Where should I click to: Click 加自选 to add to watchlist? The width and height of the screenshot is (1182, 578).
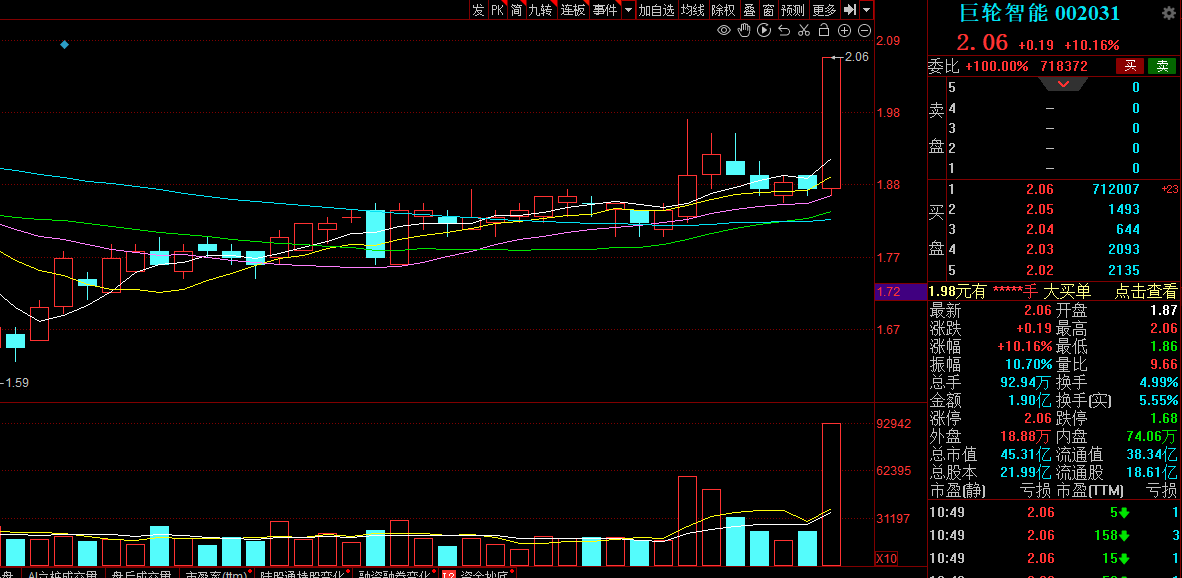[x=657, y=10]
